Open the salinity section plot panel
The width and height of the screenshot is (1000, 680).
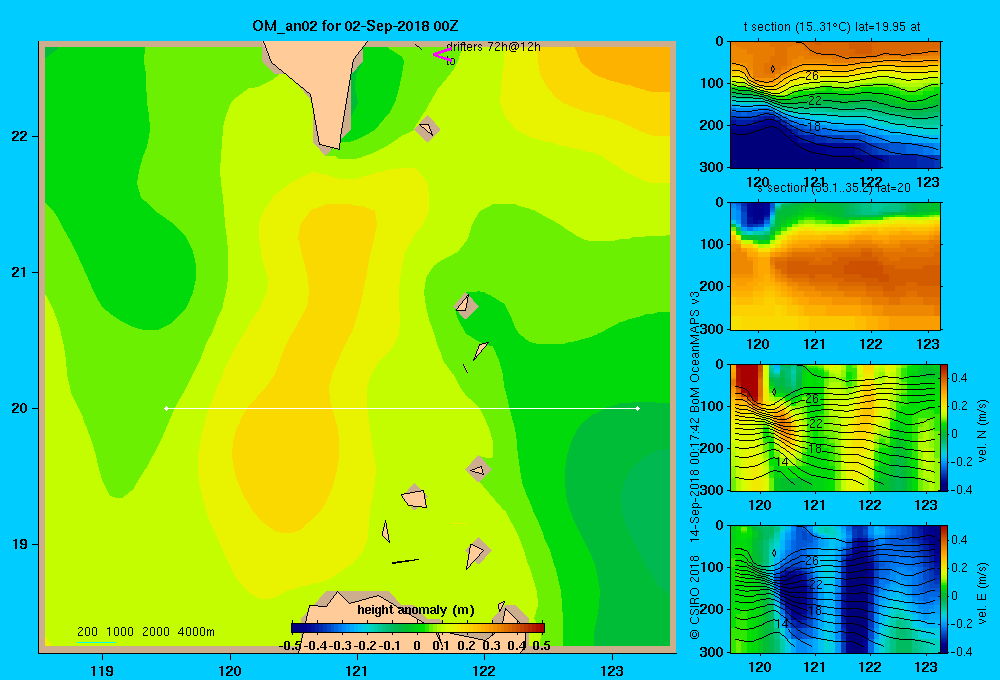tap(835, 266)
